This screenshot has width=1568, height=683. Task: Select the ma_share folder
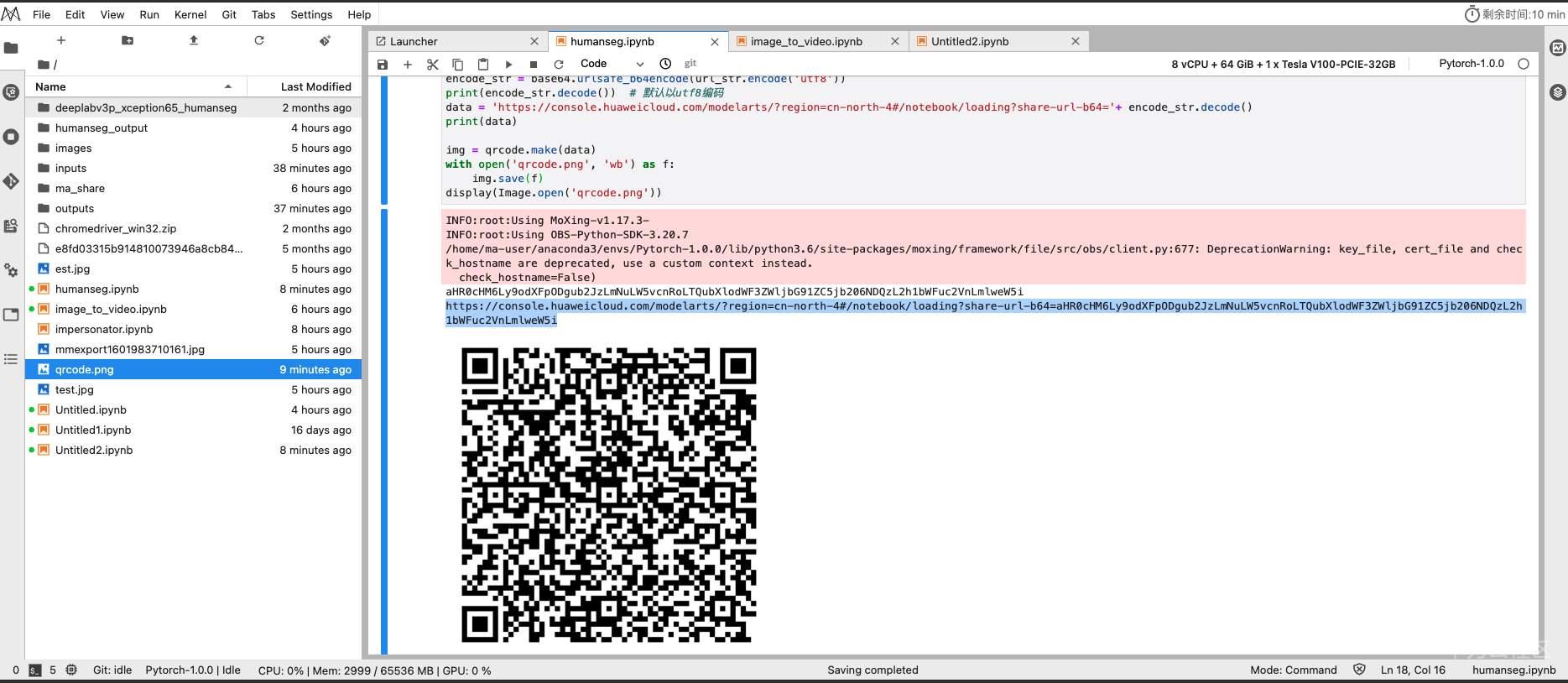194,188
